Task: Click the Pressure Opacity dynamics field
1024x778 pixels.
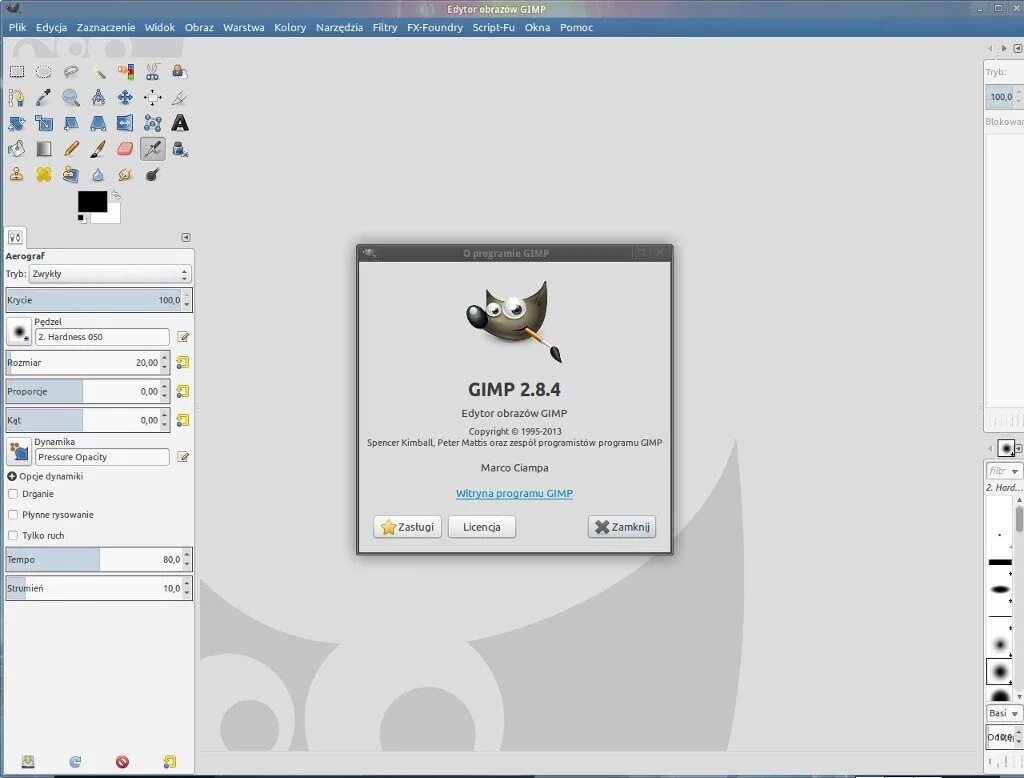Action: point(103,457)
